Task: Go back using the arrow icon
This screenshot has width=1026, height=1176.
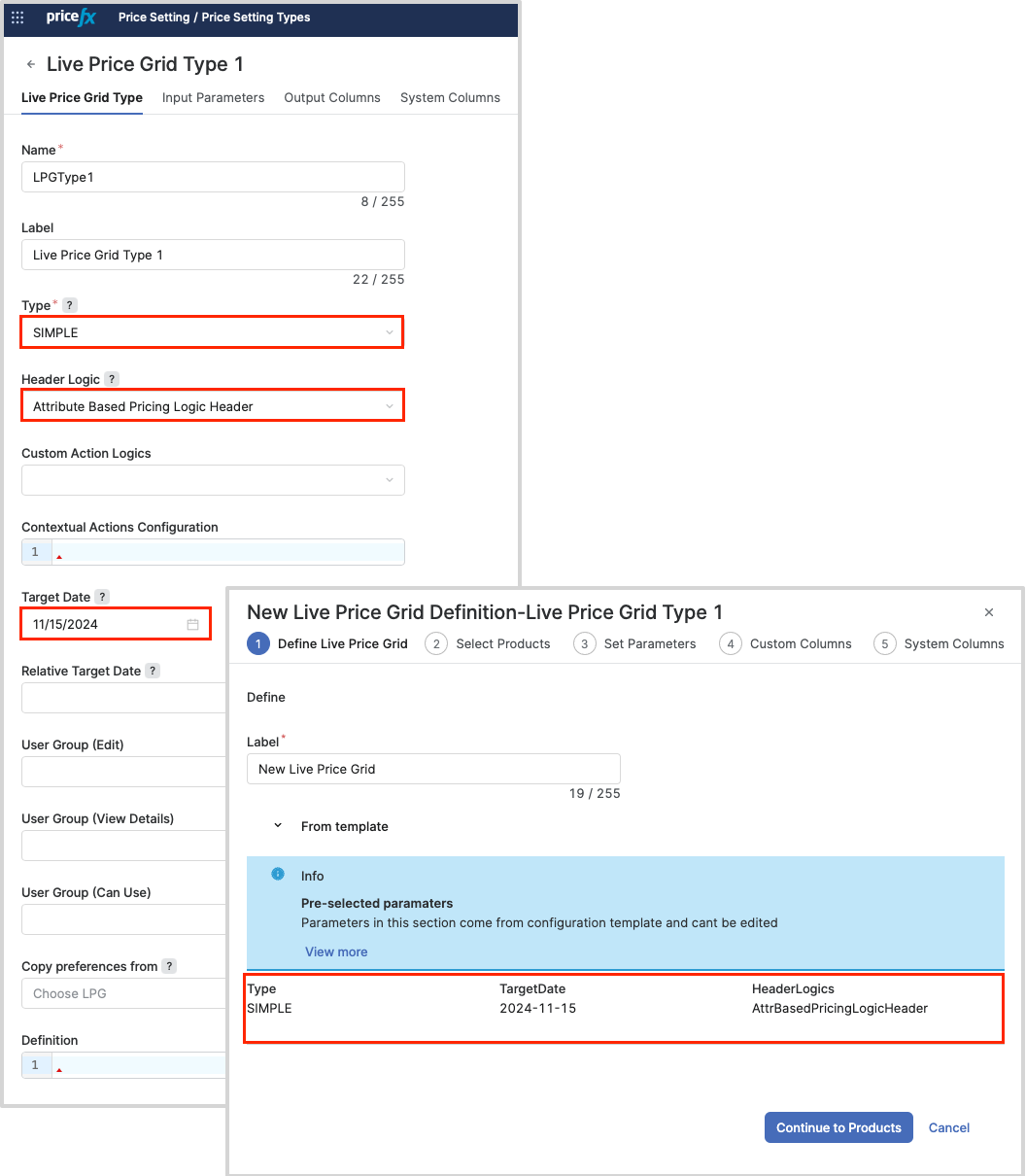Action: pos(31,65)
